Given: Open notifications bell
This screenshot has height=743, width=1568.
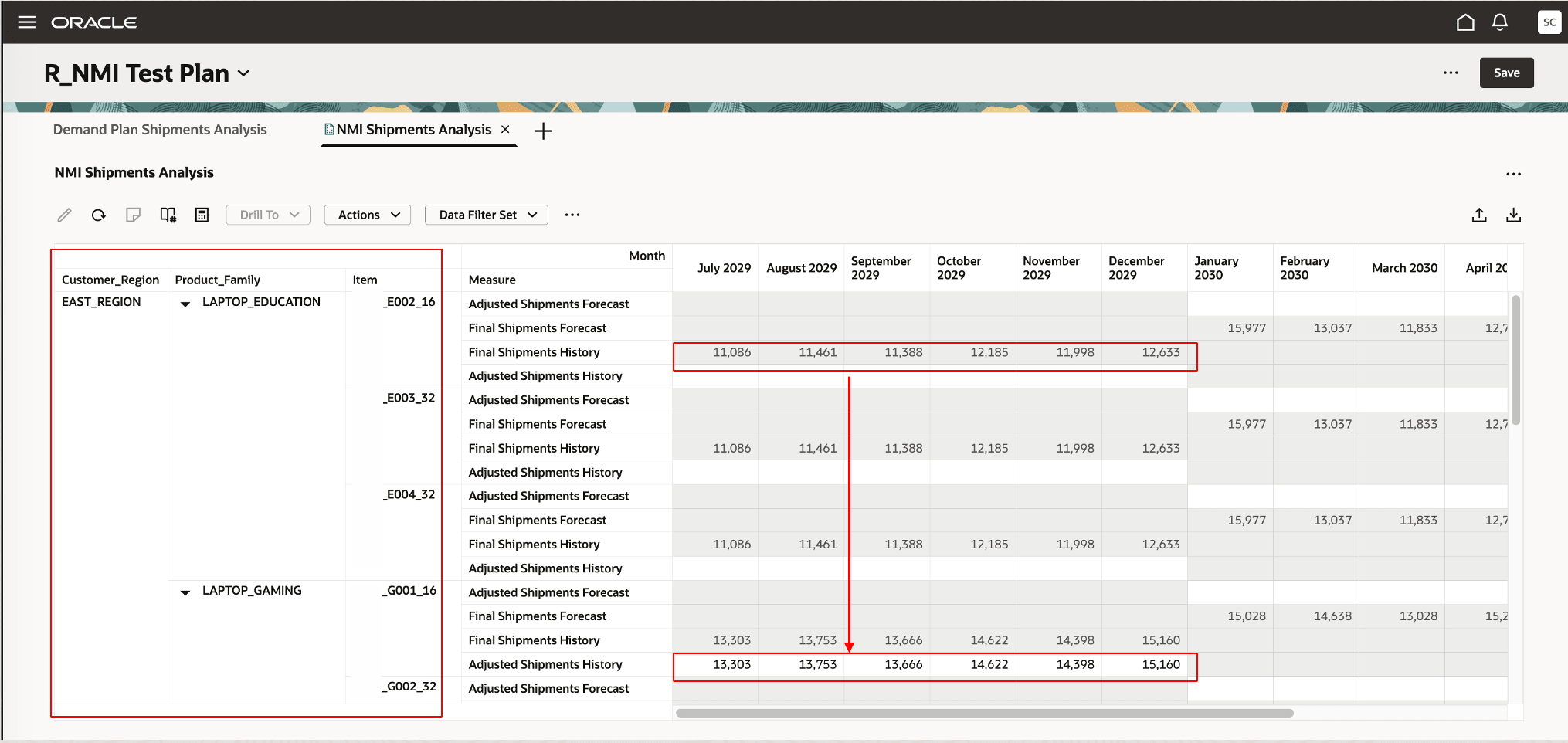Looking at the screenshot, I should (x=1500, y=22).
